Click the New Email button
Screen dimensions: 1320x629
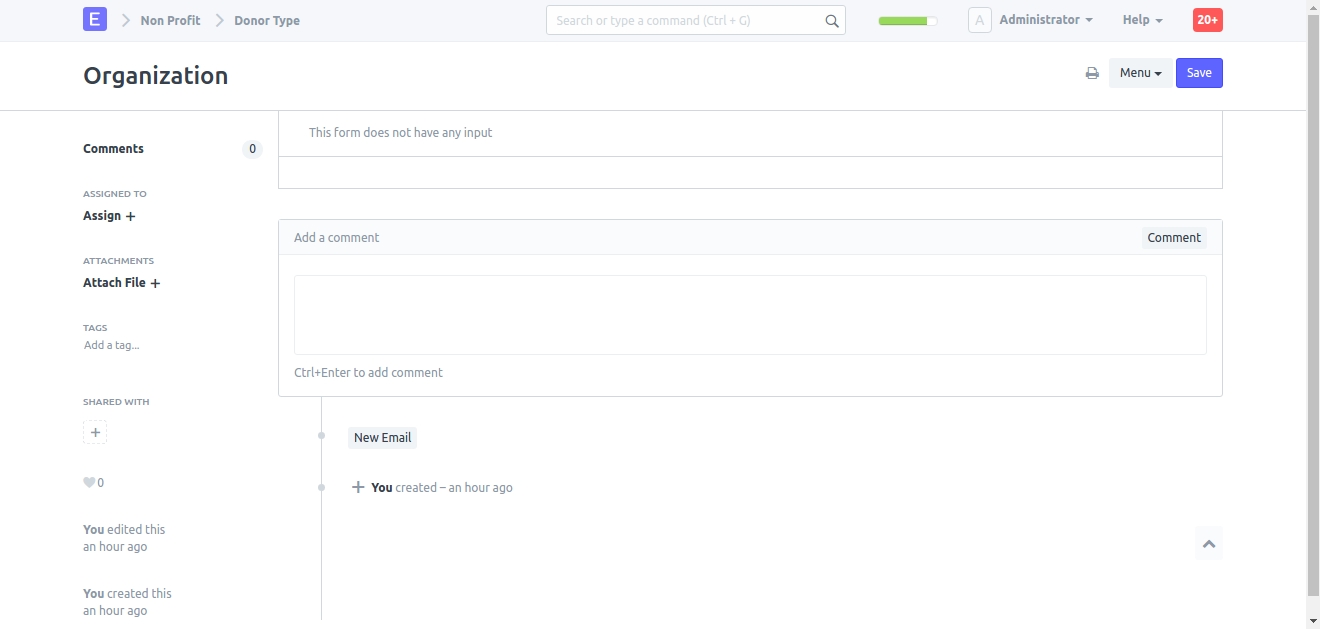point(382,438)
